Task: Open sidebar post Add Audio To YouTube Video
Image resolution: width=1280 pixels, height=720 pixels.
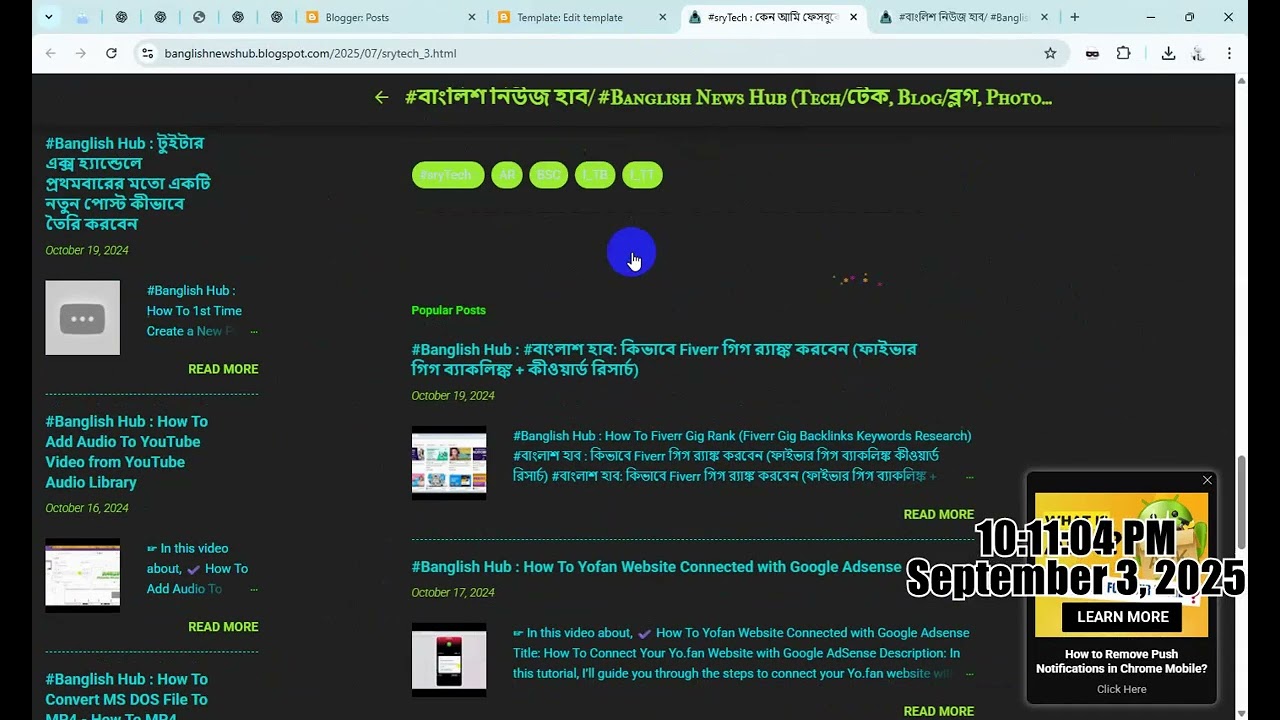Action: pos(126,452)
